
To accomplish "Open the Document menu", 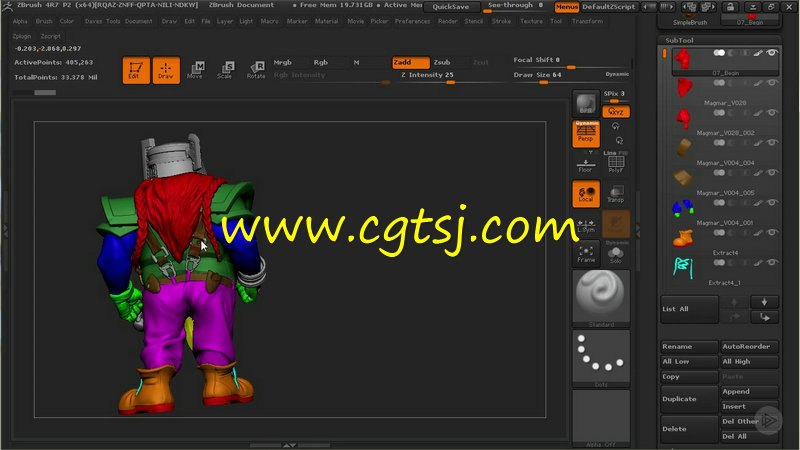I will (x=139, y=21).
